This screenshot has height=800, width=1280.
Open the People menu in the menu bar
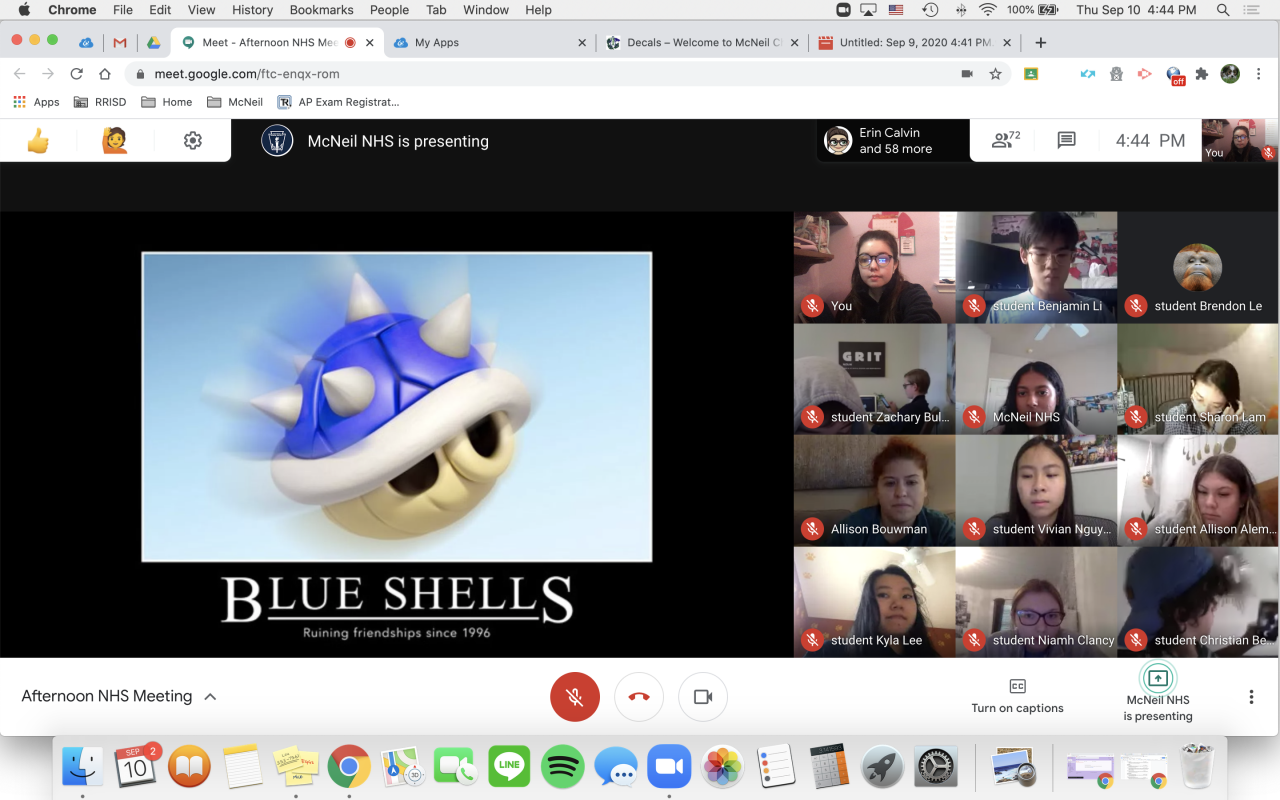[389, 10]
